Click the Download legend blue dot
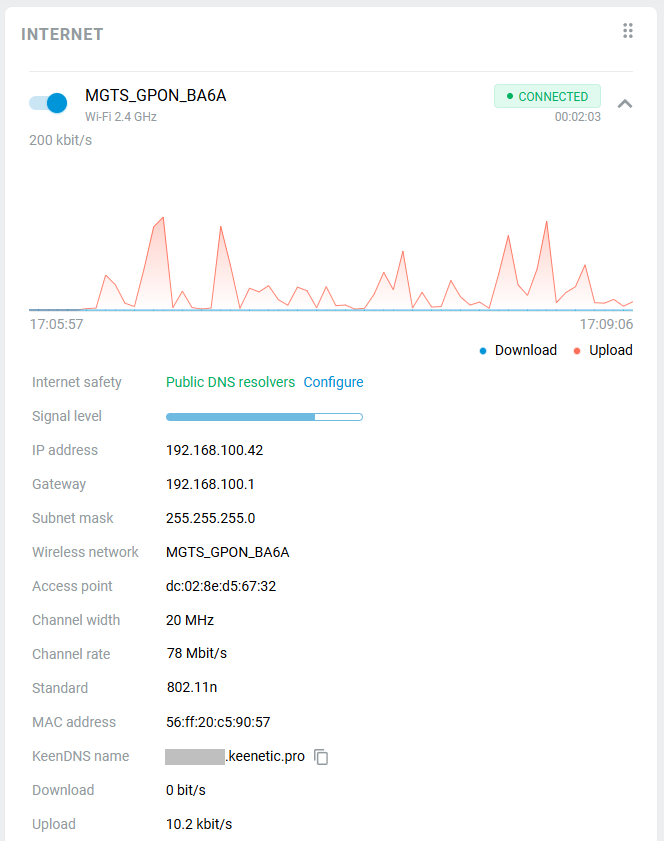 point(483,351)
